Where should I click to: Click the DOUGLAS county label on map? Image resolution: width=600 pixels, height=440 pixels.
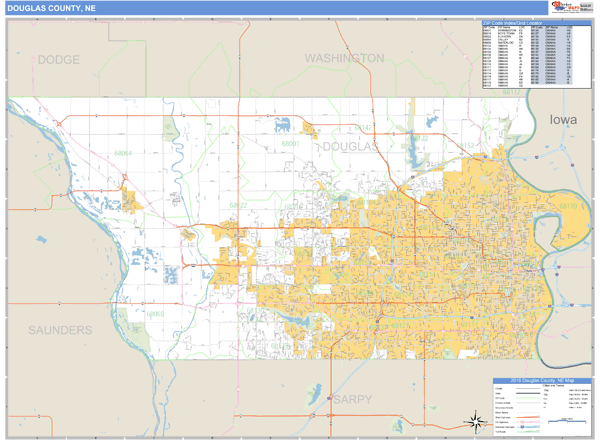point(351,146)
